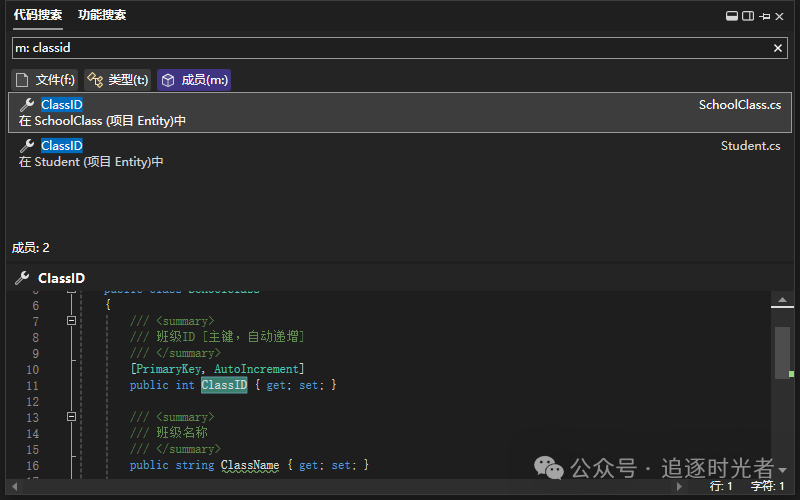Click AutoIncrement attribute in line 10

[257, 369]
